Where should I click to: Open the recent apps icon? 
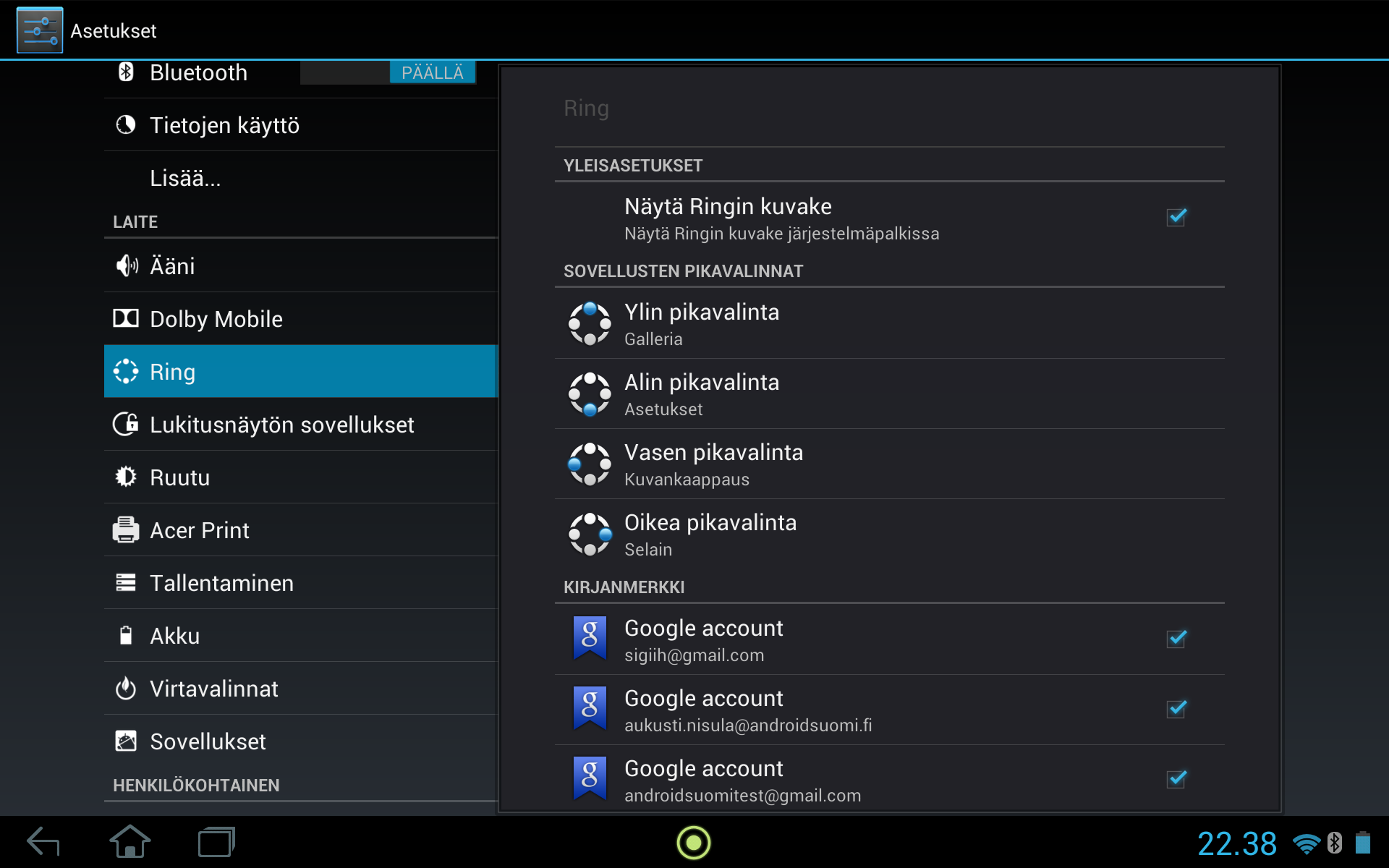pyautogui.click(x=217, y=843)
